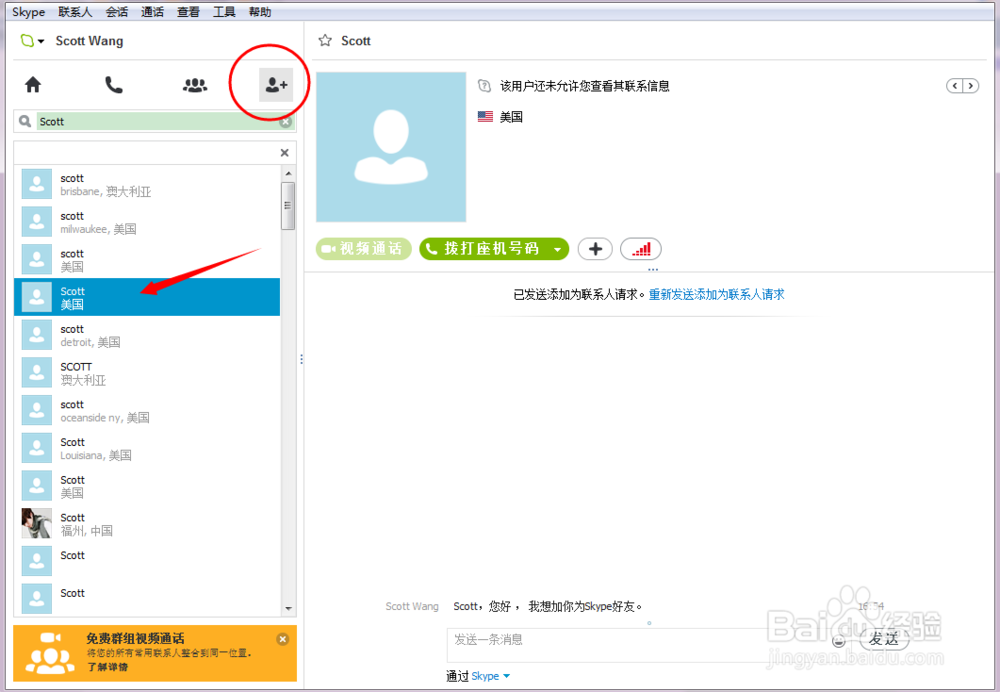The height and width of the screenshot is (692, 1000).
Task: Click the Scott, 您好 sent message
Action: [x=548, y=606]
